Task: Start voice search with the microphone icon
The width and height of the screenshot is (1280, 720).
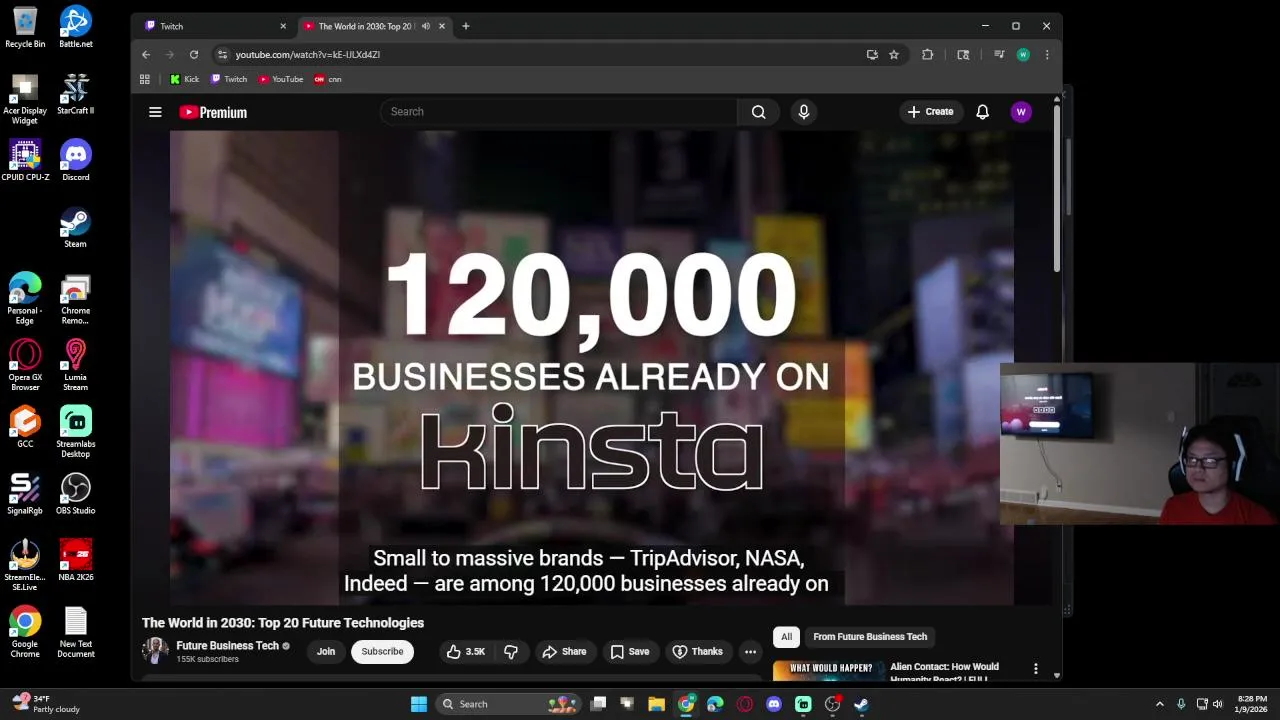Action: coord(804,112)
